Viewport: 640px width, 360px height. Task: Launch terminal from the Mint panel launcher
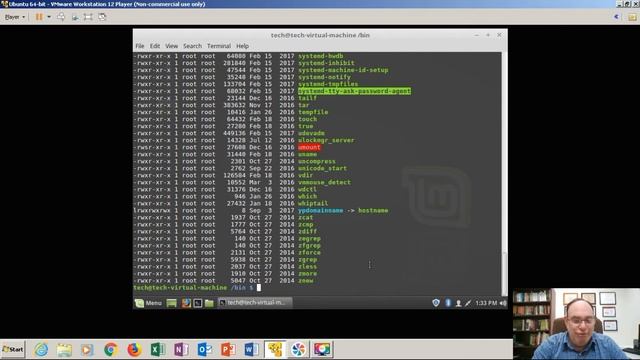(198, 303)
